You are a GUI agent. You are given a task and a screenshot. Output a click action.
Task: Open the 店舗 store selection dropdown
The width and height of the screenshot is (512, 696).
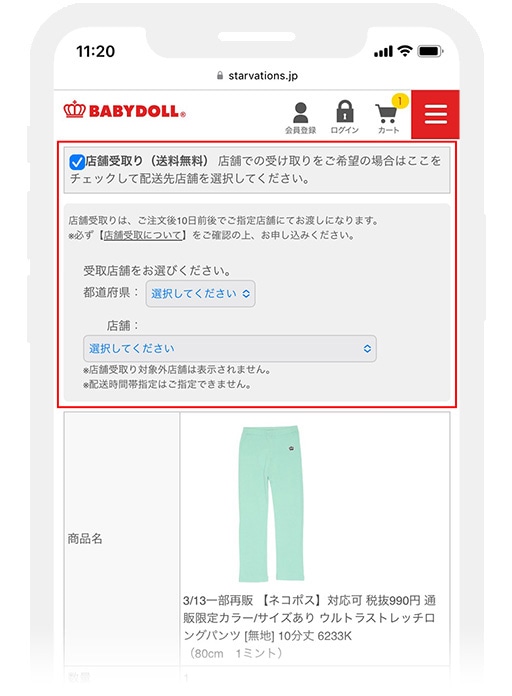[x=230, y=348]
